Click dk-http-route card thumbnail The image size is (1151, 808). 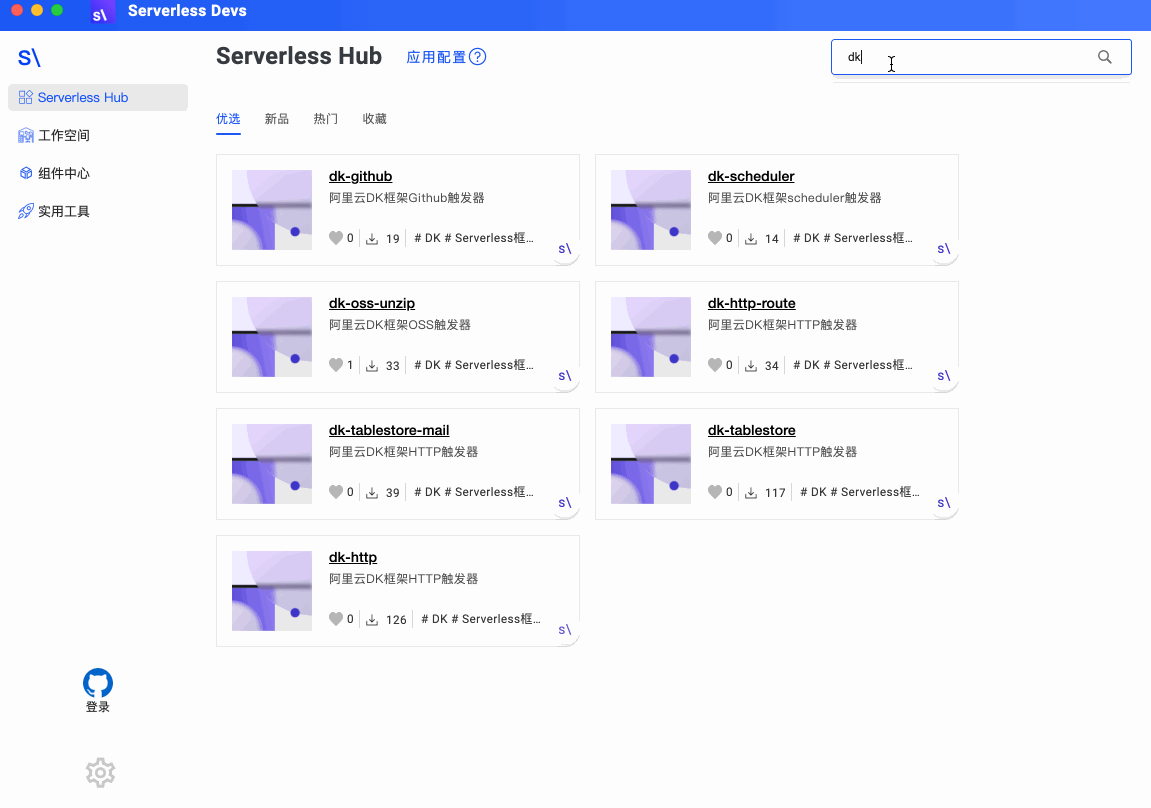pyautogui.click(x=650, y=337)
